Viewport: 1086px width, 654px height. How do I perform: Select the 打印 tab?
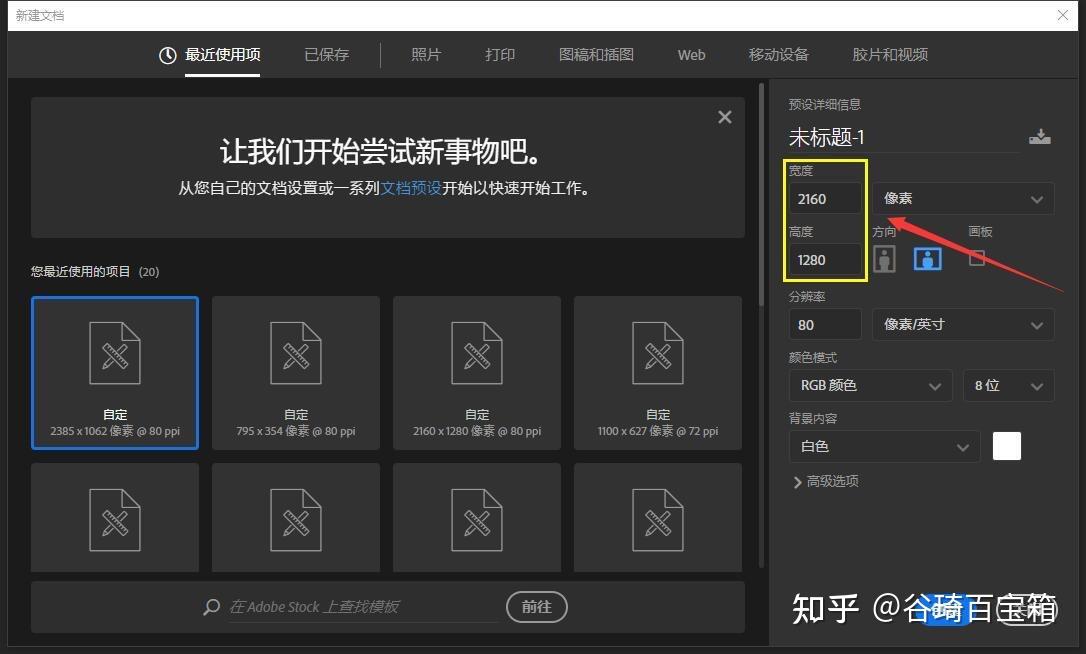pyautogui.click(x=500, y=55)
